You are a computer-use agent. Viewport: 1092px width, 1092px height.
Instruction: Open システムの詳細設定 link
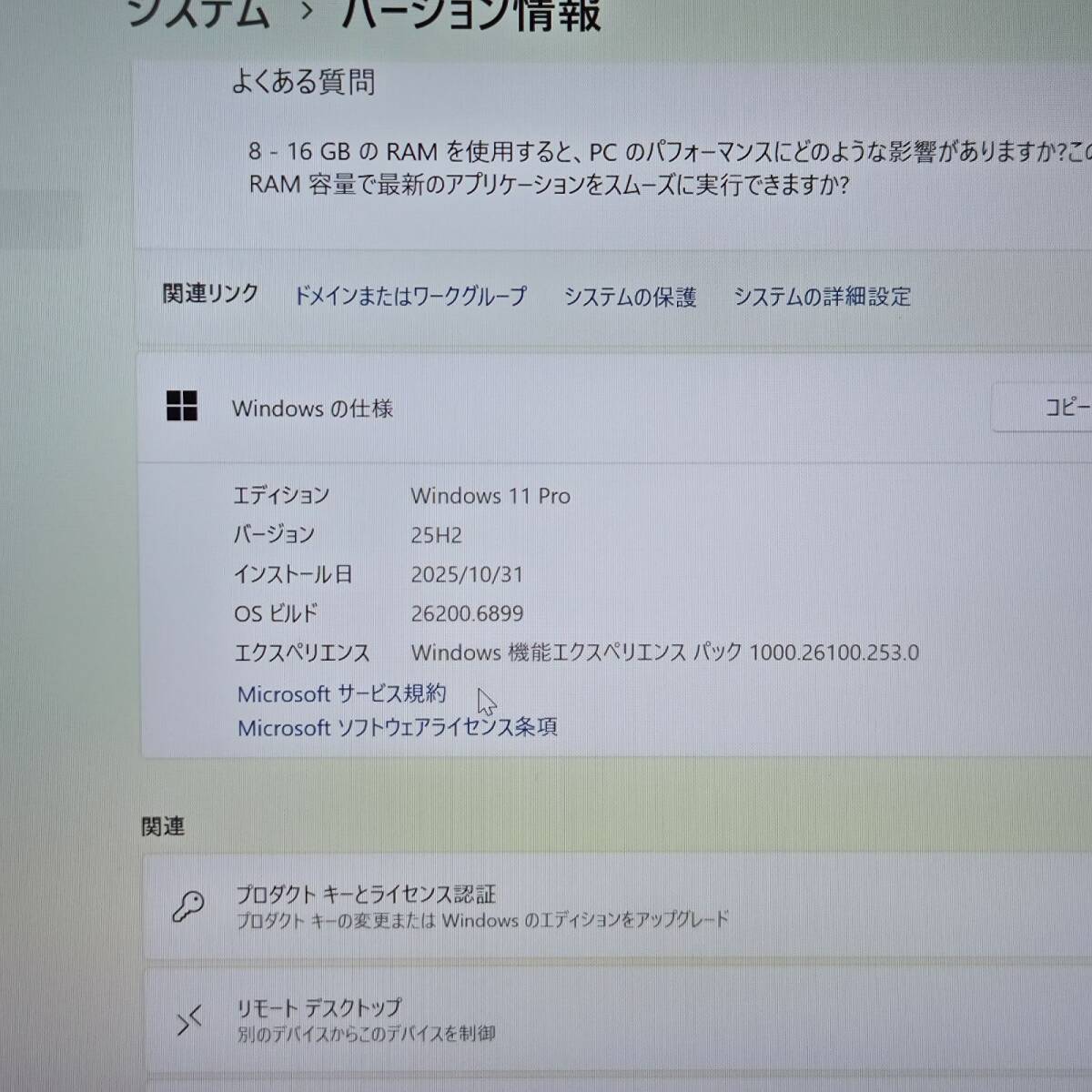pos(822,297)
